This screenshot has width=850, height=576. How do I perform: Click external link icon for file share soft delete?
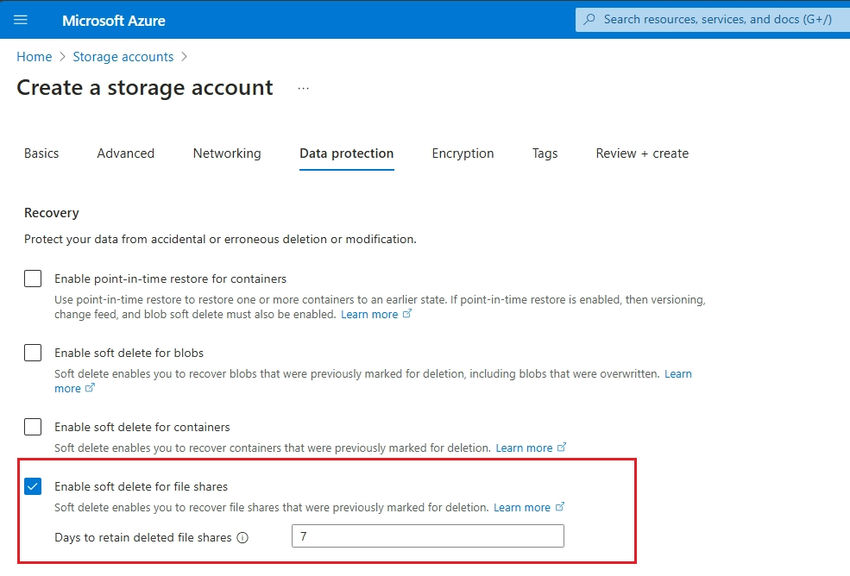[x=560, y=507]
